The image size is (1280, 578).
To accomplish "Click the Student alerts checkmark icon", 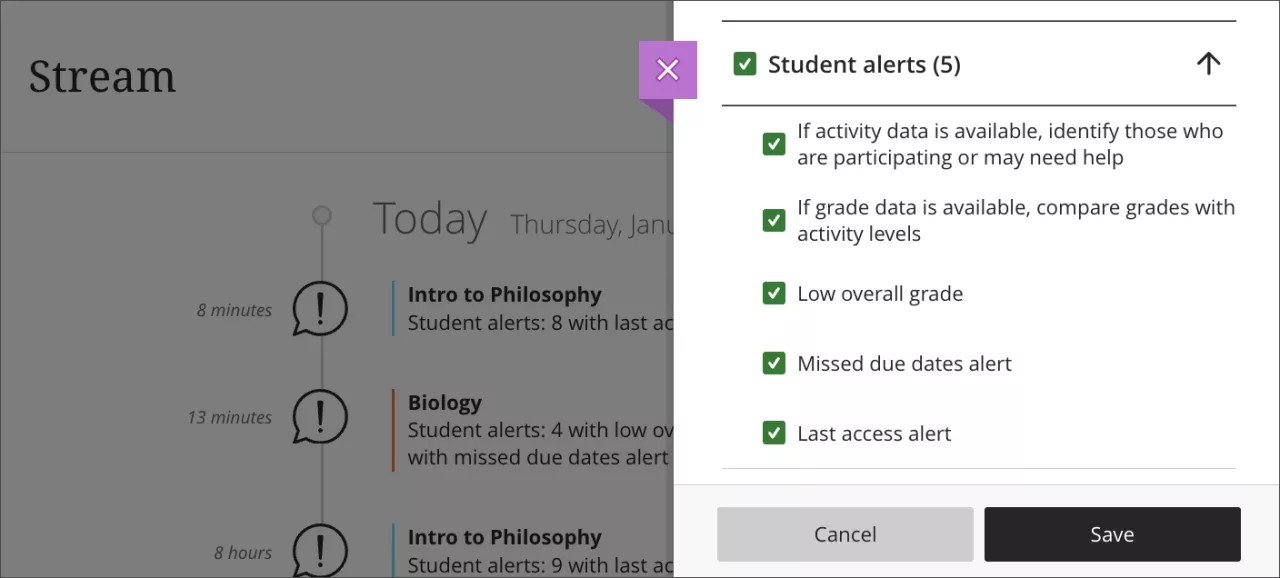I will point(745,63).
